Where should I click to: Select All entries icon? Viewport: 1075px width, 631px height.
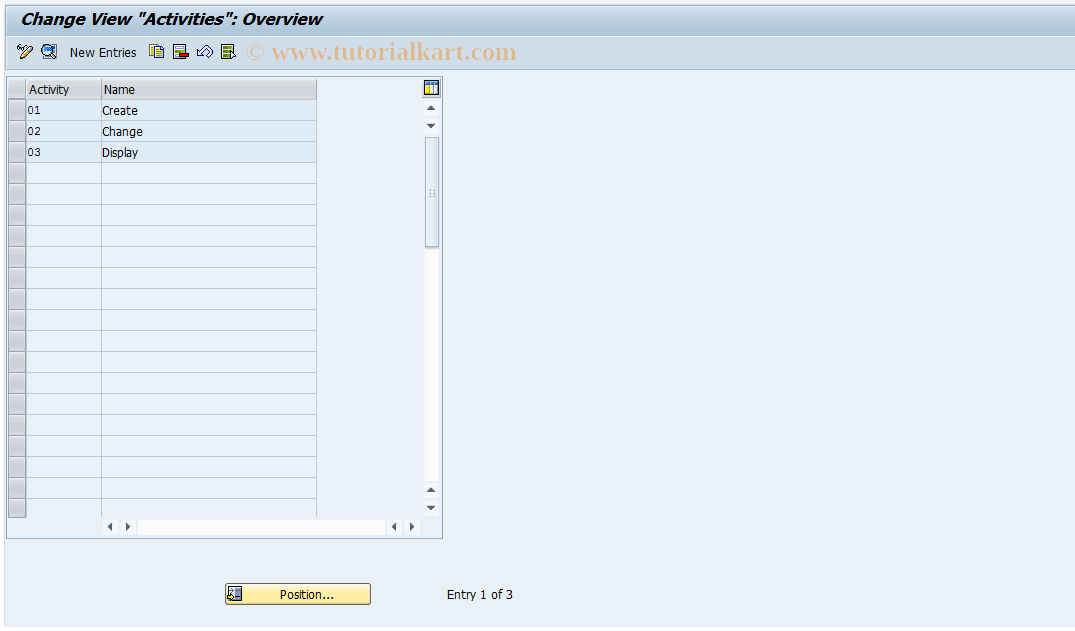(x=228, y=51)
